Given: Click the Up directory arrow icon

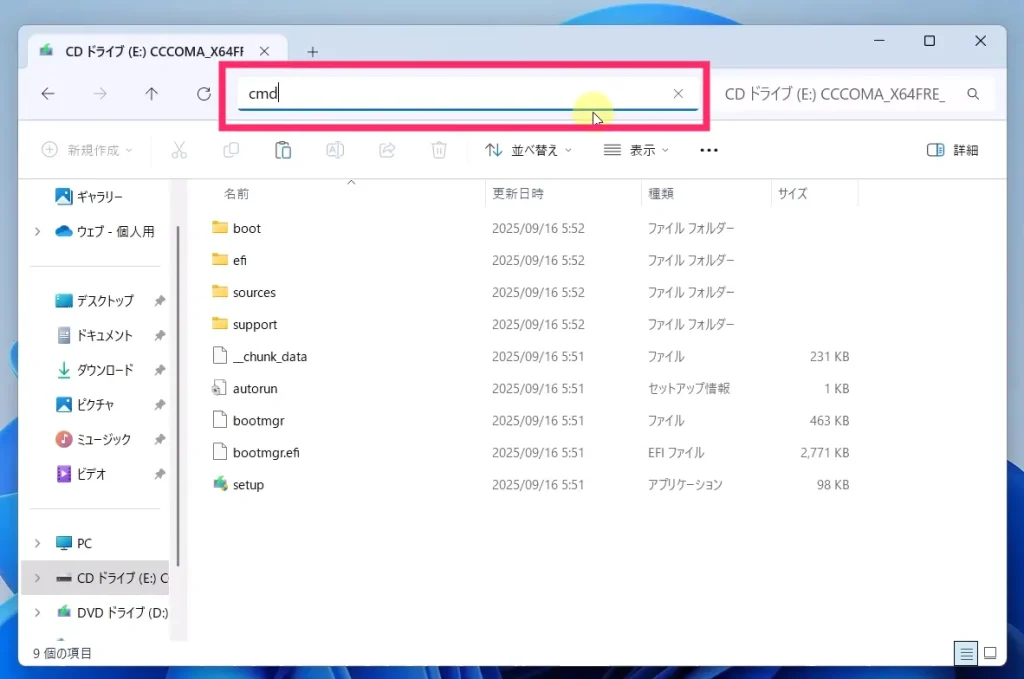Looking at the screenshot, I should (x=151, y=94).
